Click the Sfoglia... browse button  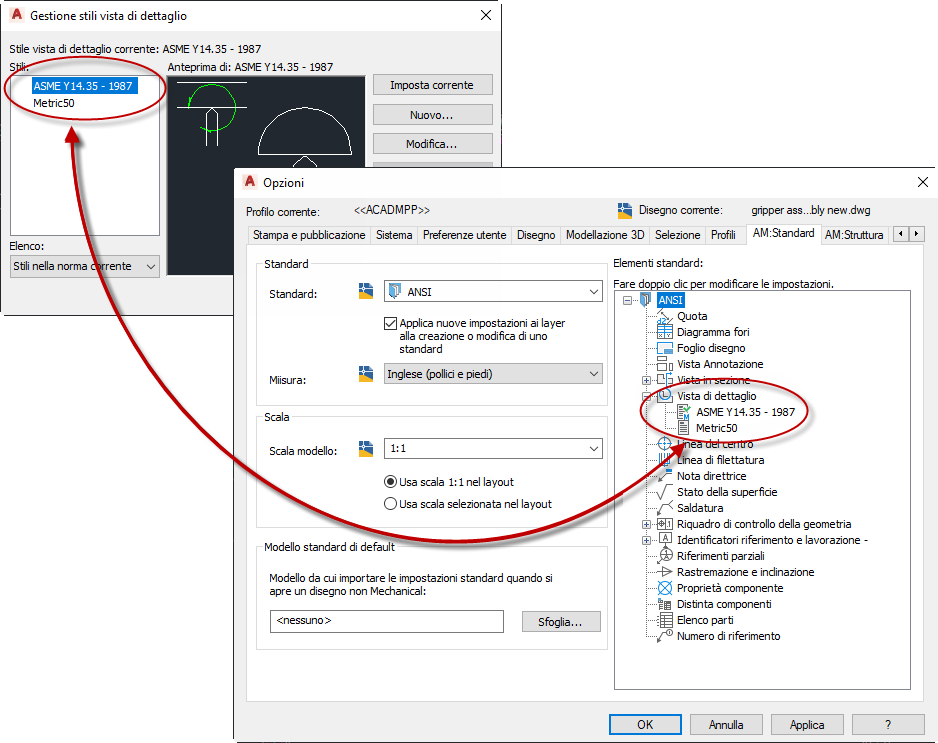click(x=561, y=622)
